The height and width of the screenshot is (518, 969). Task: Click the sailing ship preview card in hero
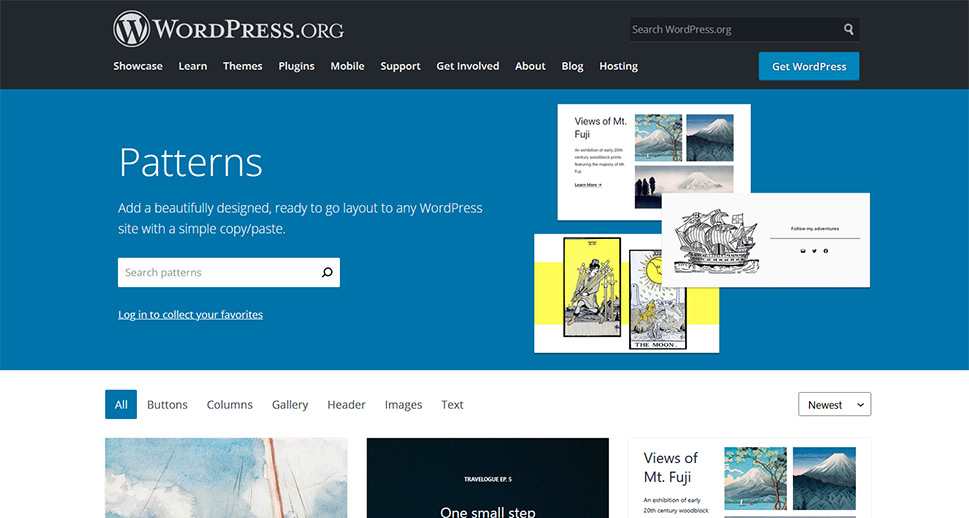click(x=766, y=240)
